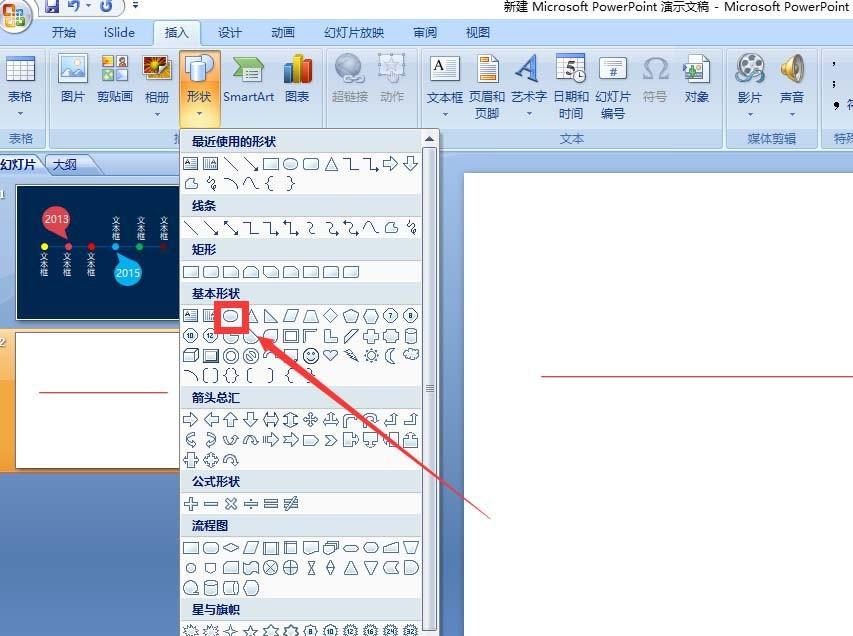853x636 pixels.
Task: Add an Action (动作) to the slide
Action: click(391, 80)
